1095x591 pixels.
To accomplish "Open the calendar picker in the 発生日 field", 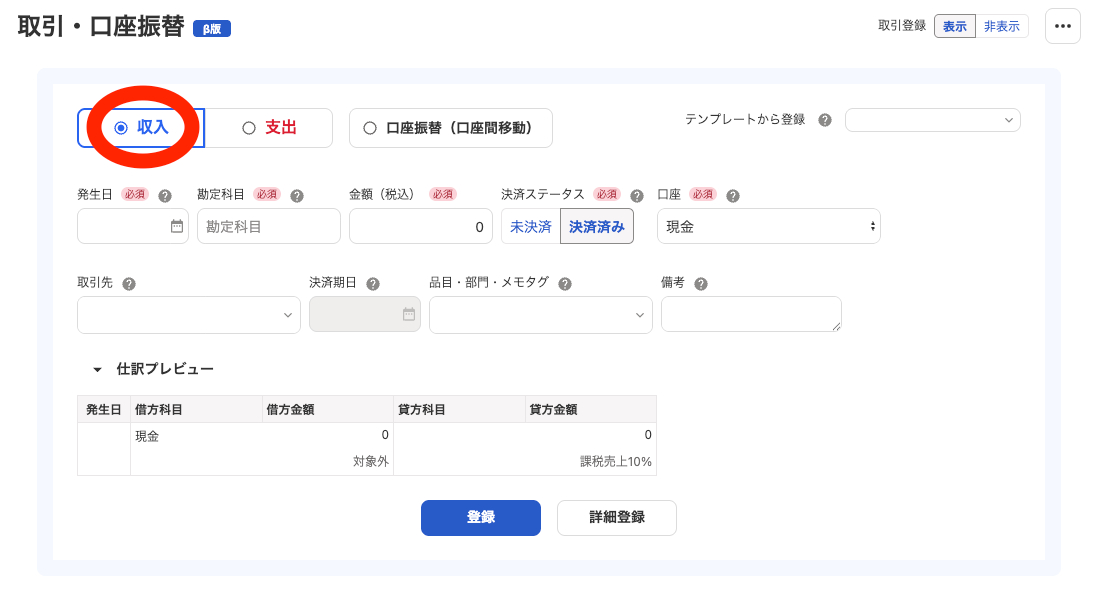I will (x=179, y=226).
